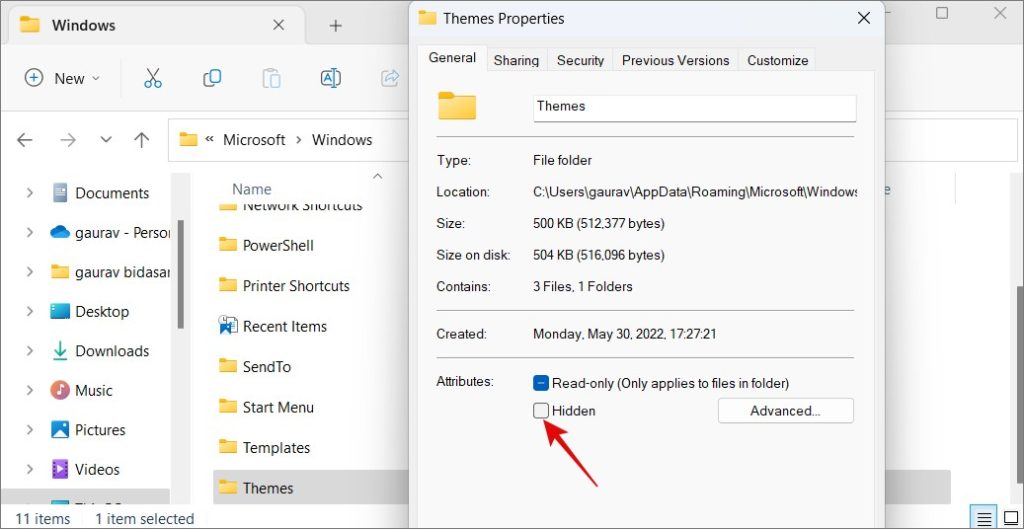The height and width of the screenshot is (529, 1024).
Task: Select gaurav bidasaria folder in sidebar
Action: point(110,272)
